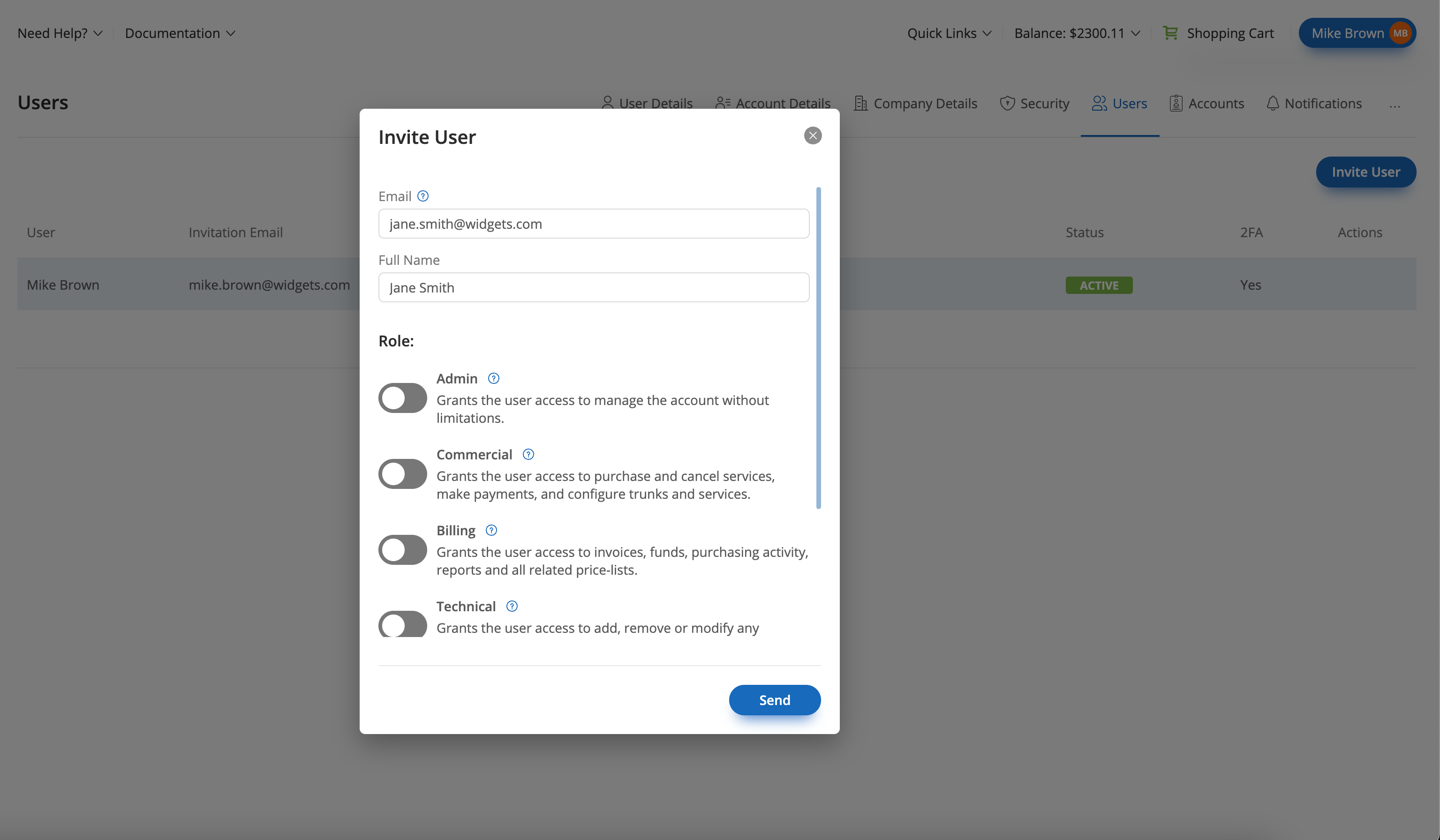Enable the Admin role toggle
Image resolution: width=1440 pixels, height=840 pixels.
pos(402,397)
